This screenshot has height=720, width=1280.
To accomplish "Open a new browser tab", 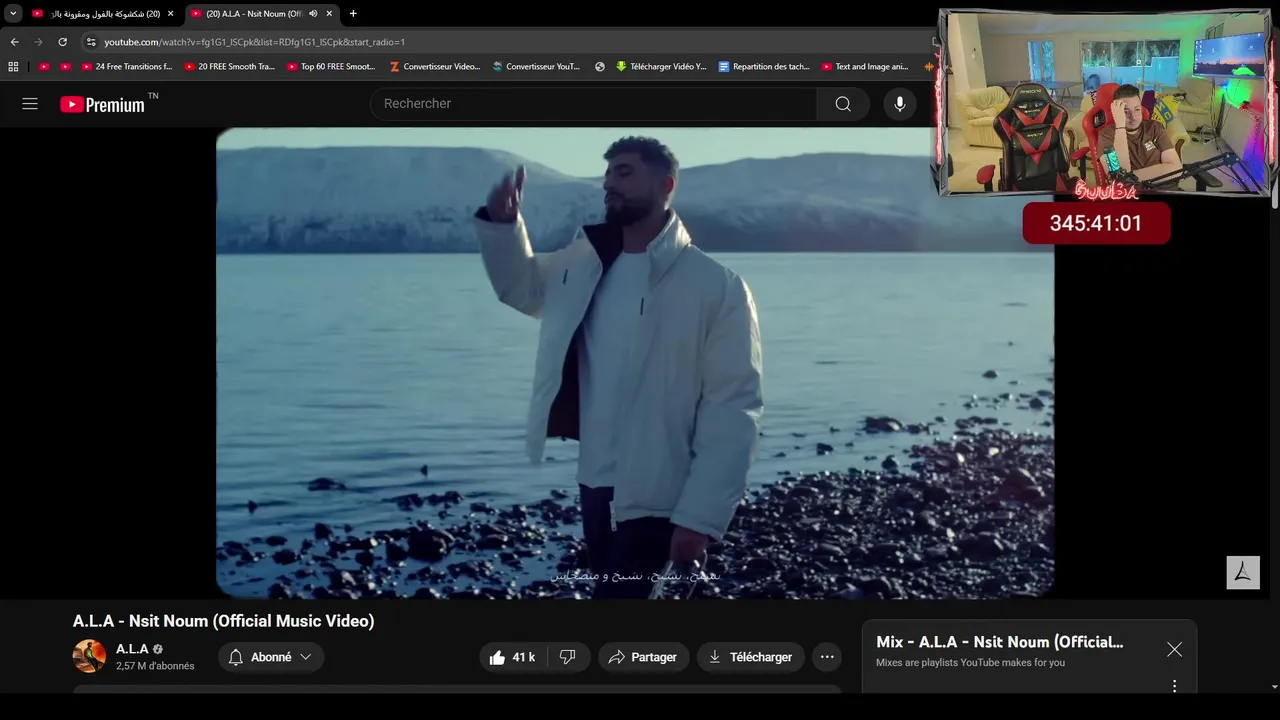I will point(353,14).
